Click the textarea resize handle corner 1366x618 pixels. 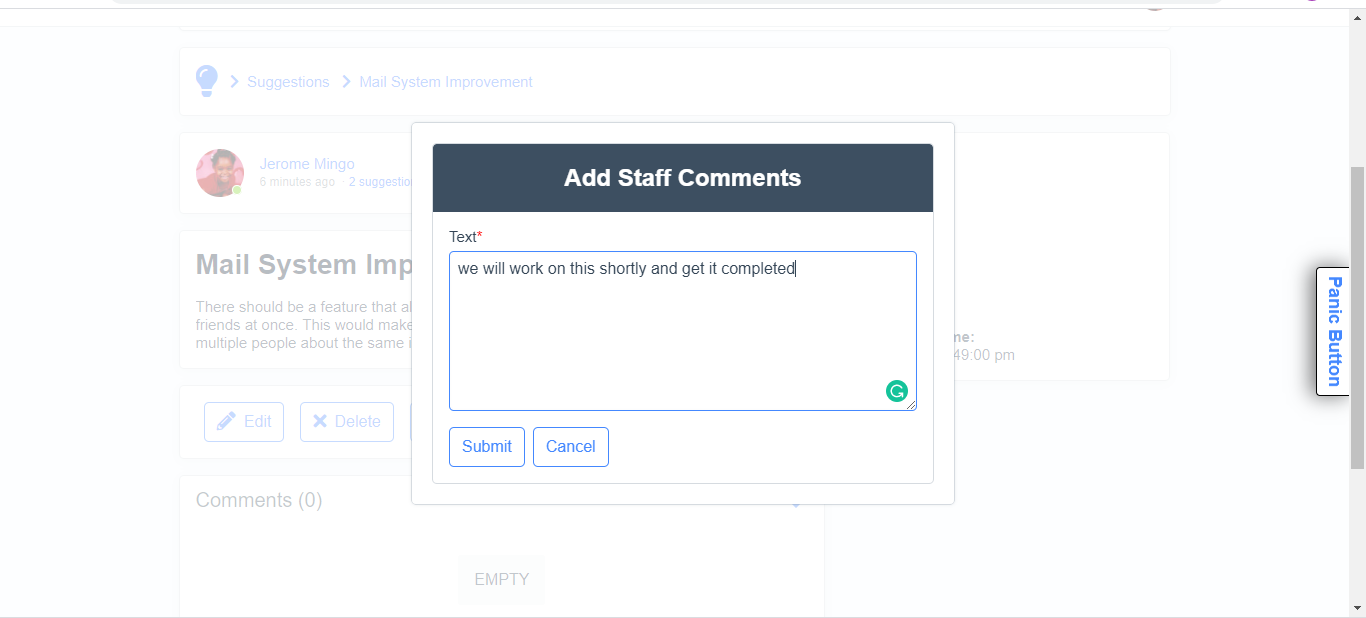pyautogui.click(x=911, y=405)
